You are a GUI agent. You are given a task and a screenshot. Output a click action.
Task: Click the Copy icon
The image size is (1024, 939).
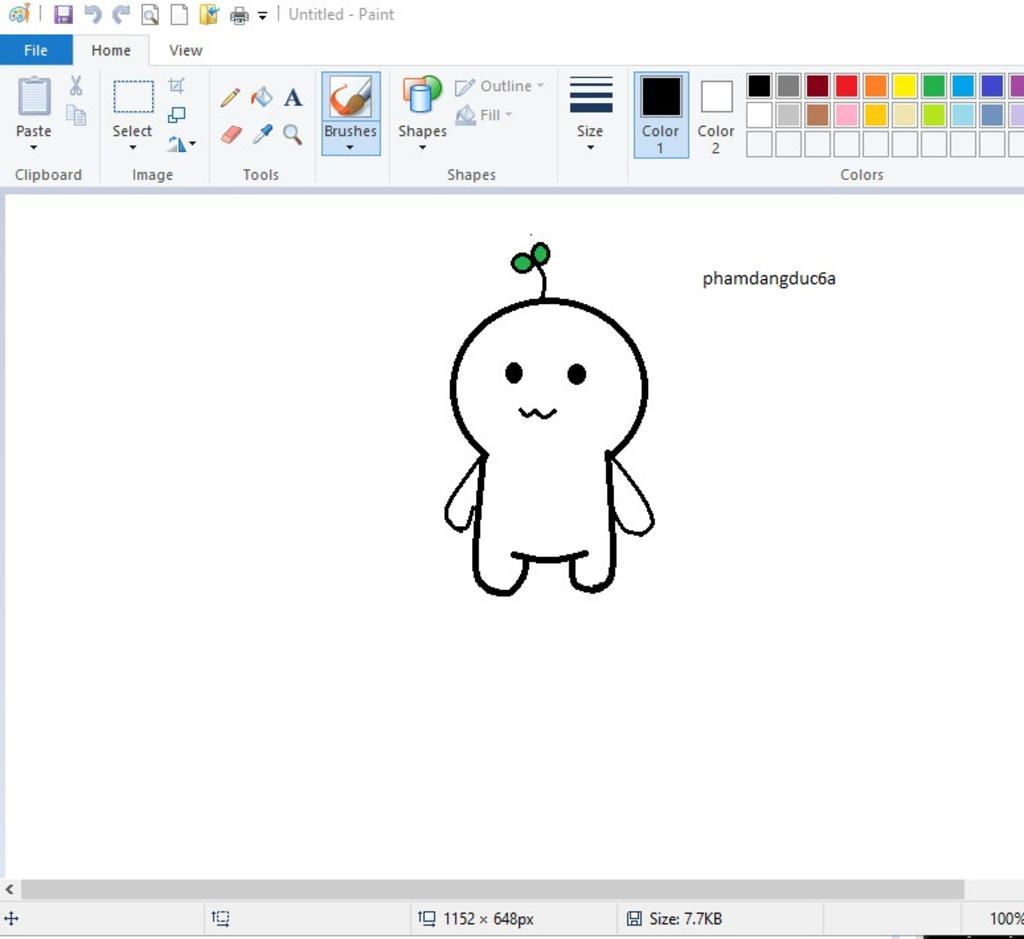click(x=76, y=115)
